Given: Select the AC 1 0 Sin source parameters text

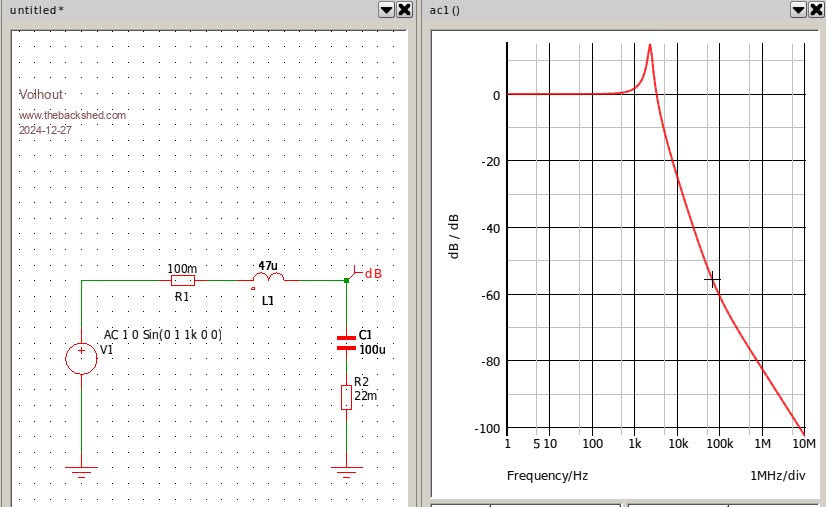Looking at the screenshot, I should pyautogui.click(x=163, y=335).
